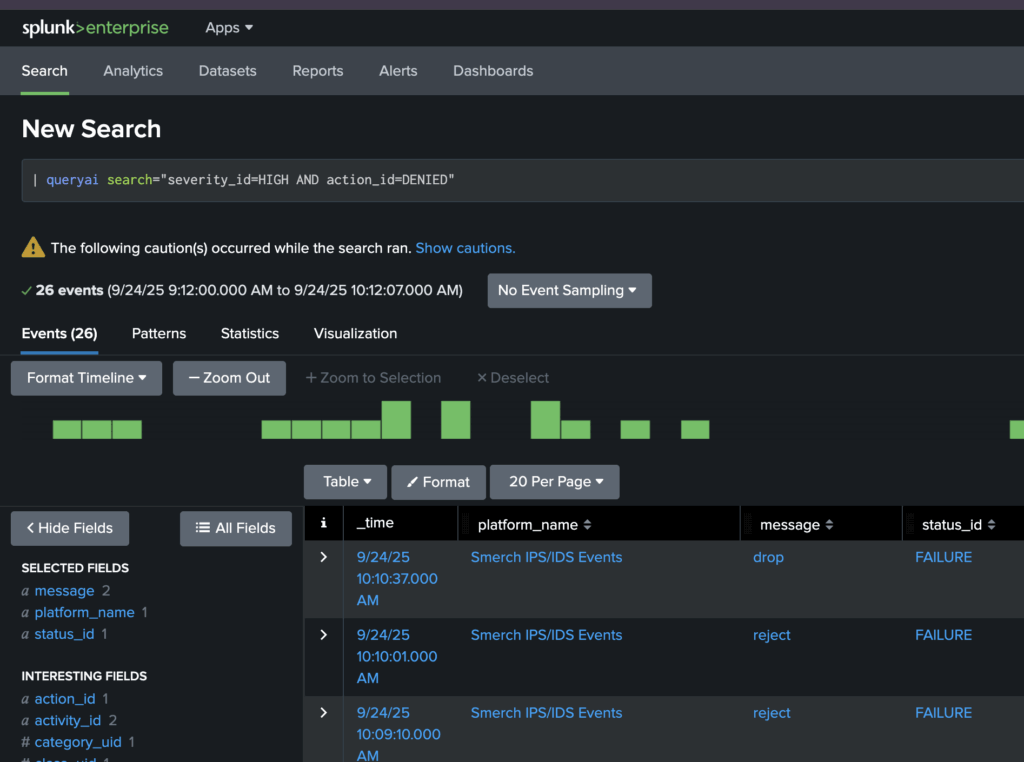Click the Format button with pencil icon
This screenshot has width=1024, height=762.
(x=438, y=482)
